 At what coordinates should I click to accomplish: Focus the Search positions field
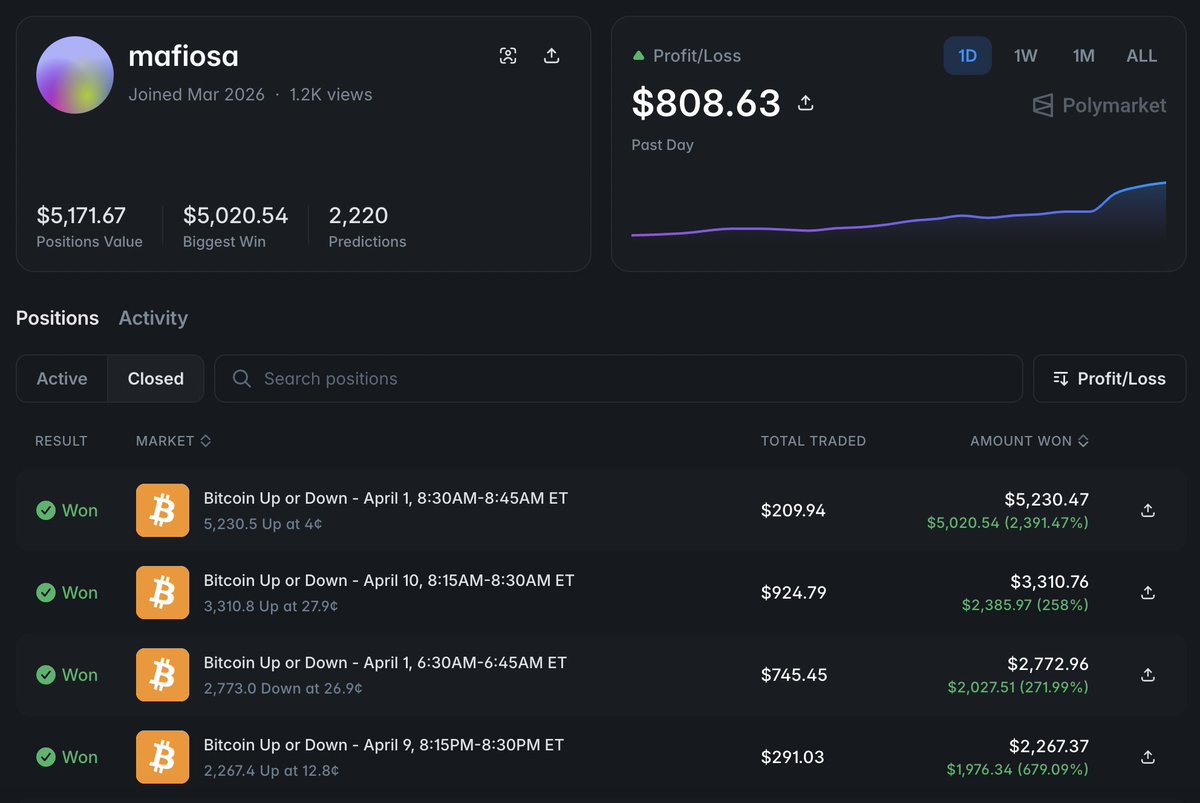(619, 379)
